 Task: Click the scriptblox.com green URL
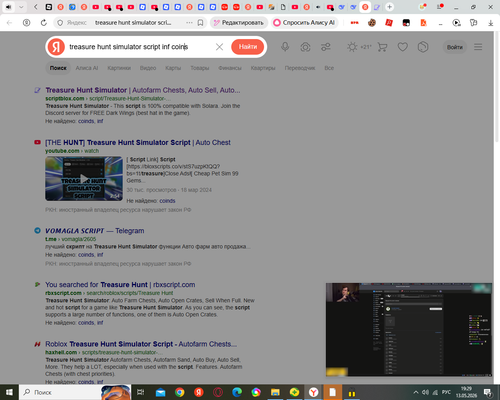click(65, 99)
